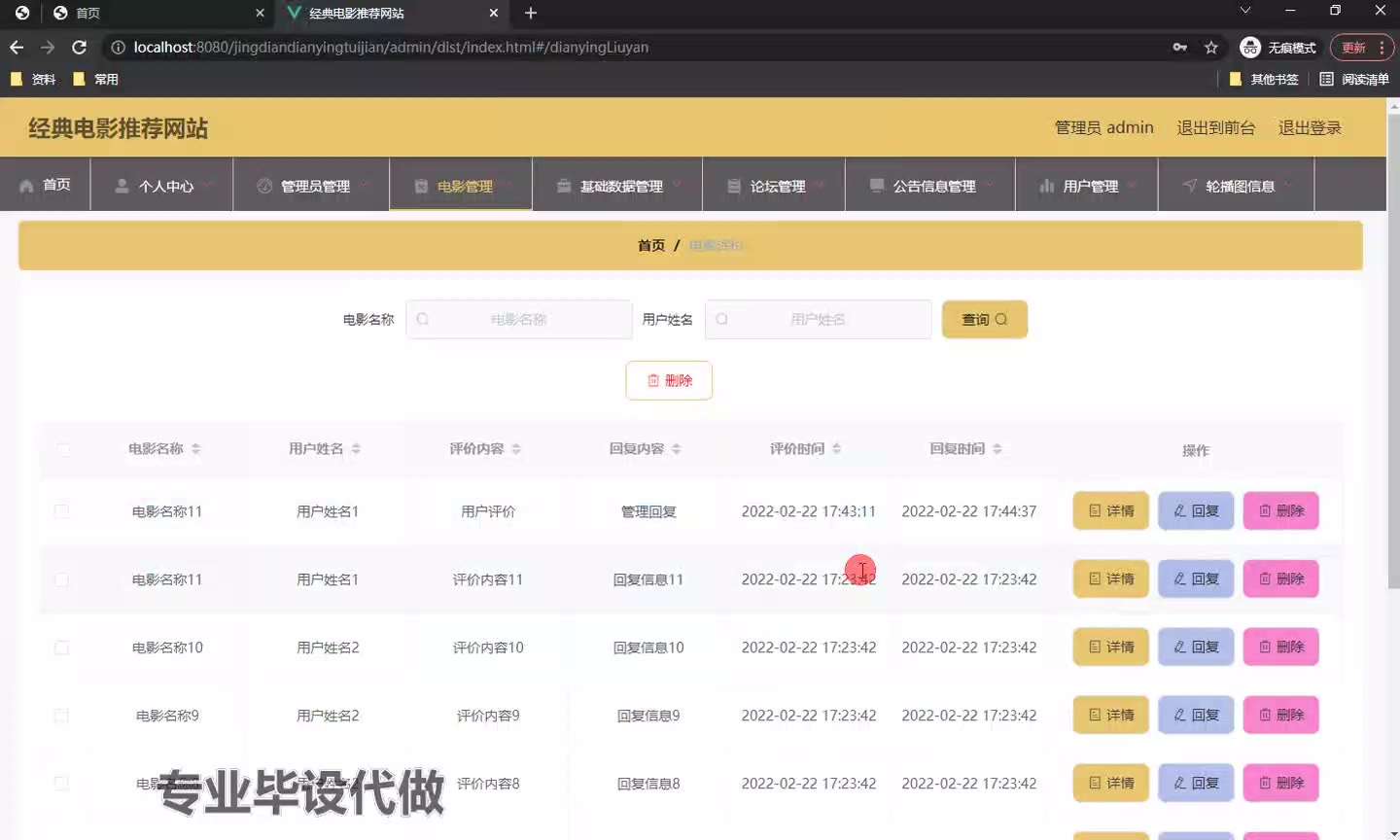This screenshot has height=840, width=1400.
Task: Close the 首页 browser tab
Action: click(x=260, y=13)
